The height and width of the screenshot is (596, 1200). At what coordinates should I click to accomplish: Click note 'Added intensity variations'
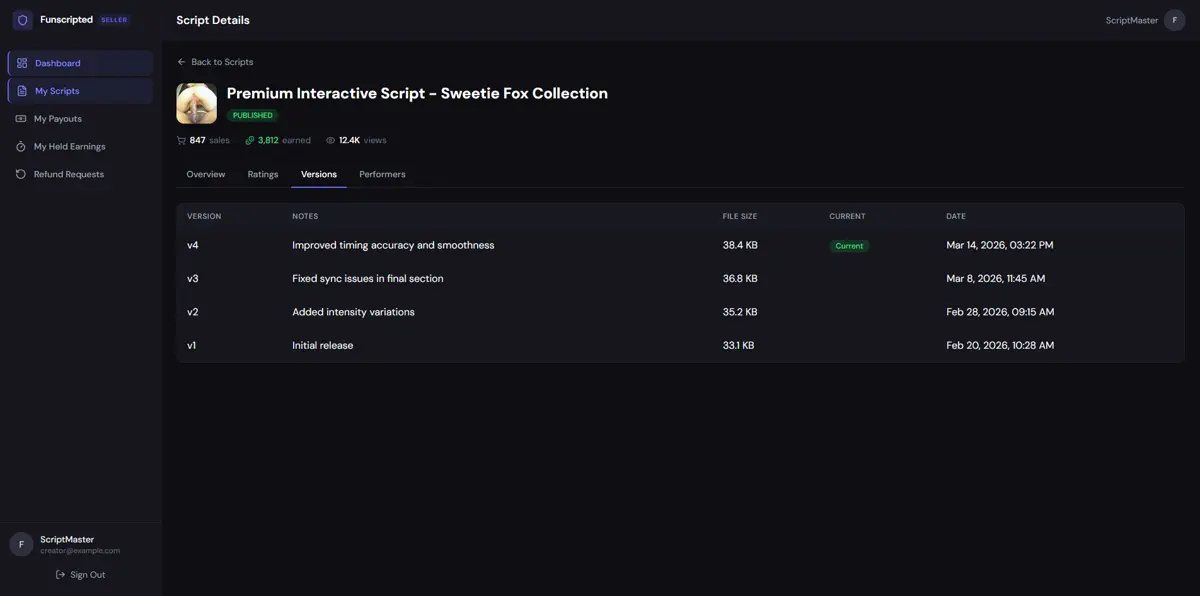tap(353, 312)
